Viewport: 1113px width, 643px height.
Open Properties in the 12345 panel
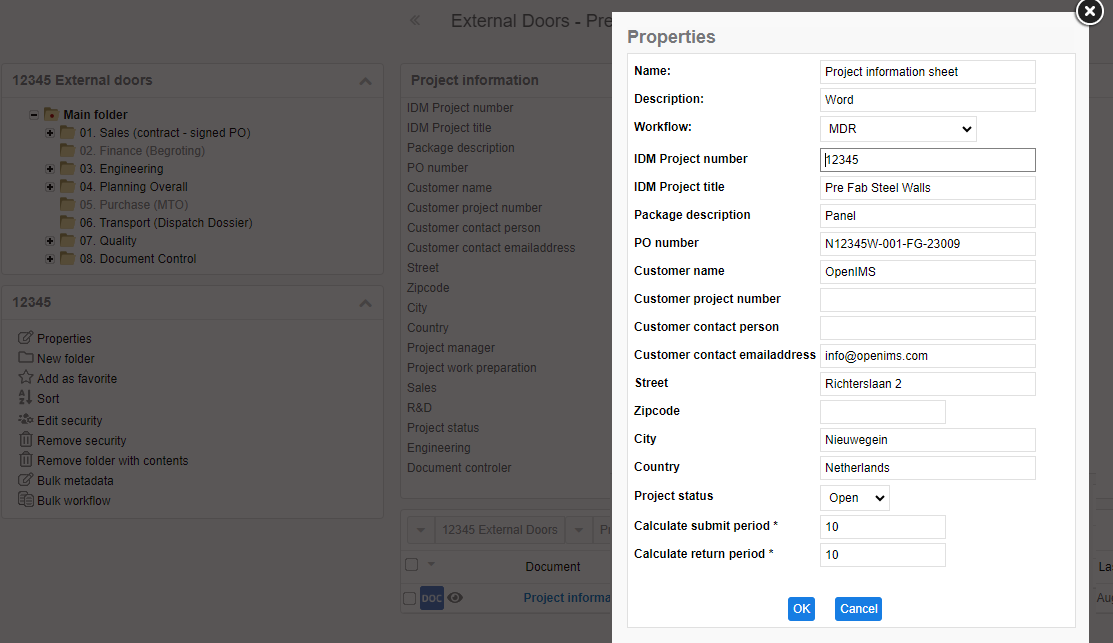point(64,338)
